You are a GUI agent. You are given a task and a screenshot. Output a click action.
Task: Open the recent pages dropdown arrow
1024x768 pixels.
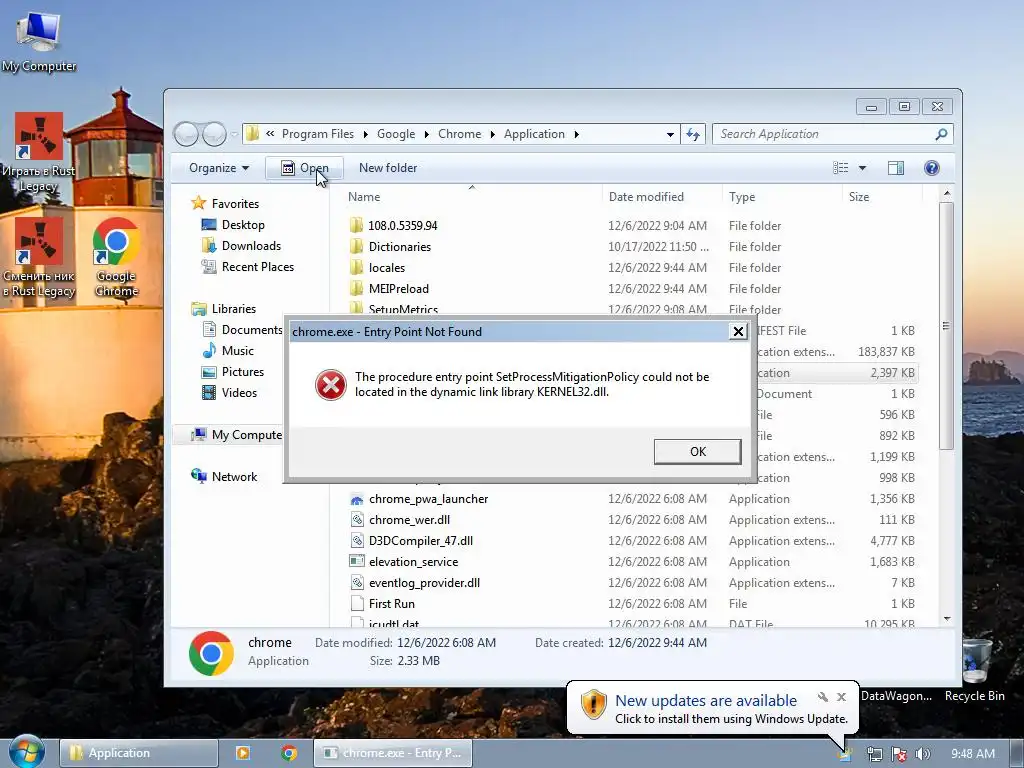[234, 134]
